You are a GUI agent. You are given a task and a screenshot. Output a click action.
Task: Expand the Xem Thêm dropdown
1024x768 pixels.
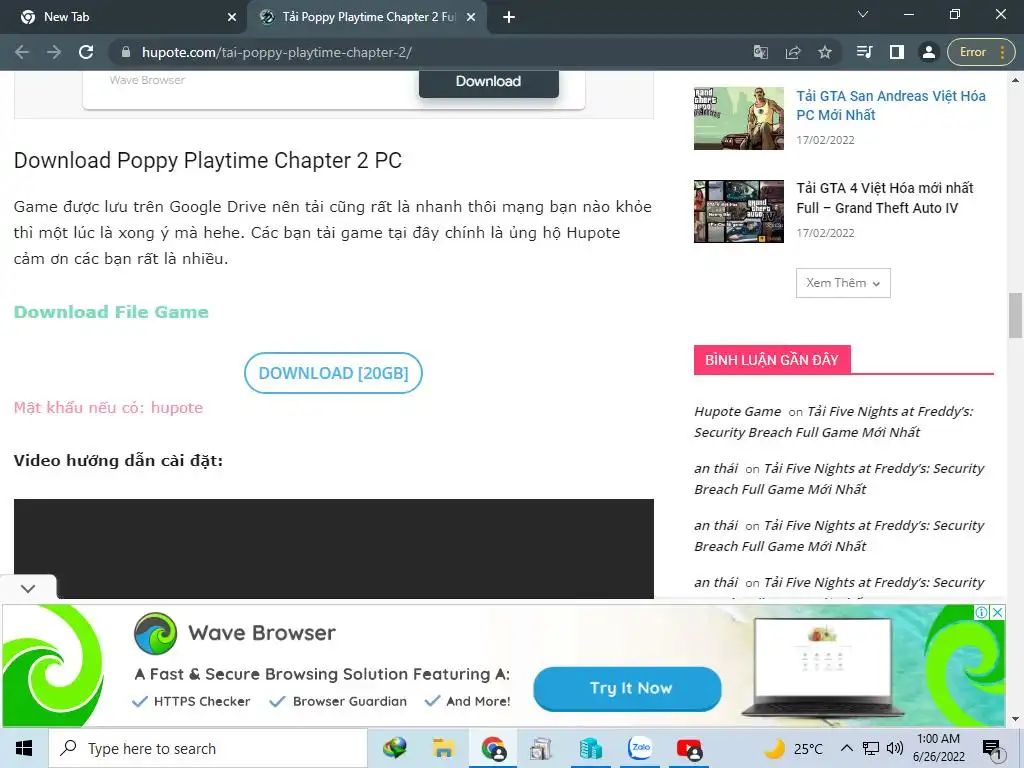tap(843, 283)
